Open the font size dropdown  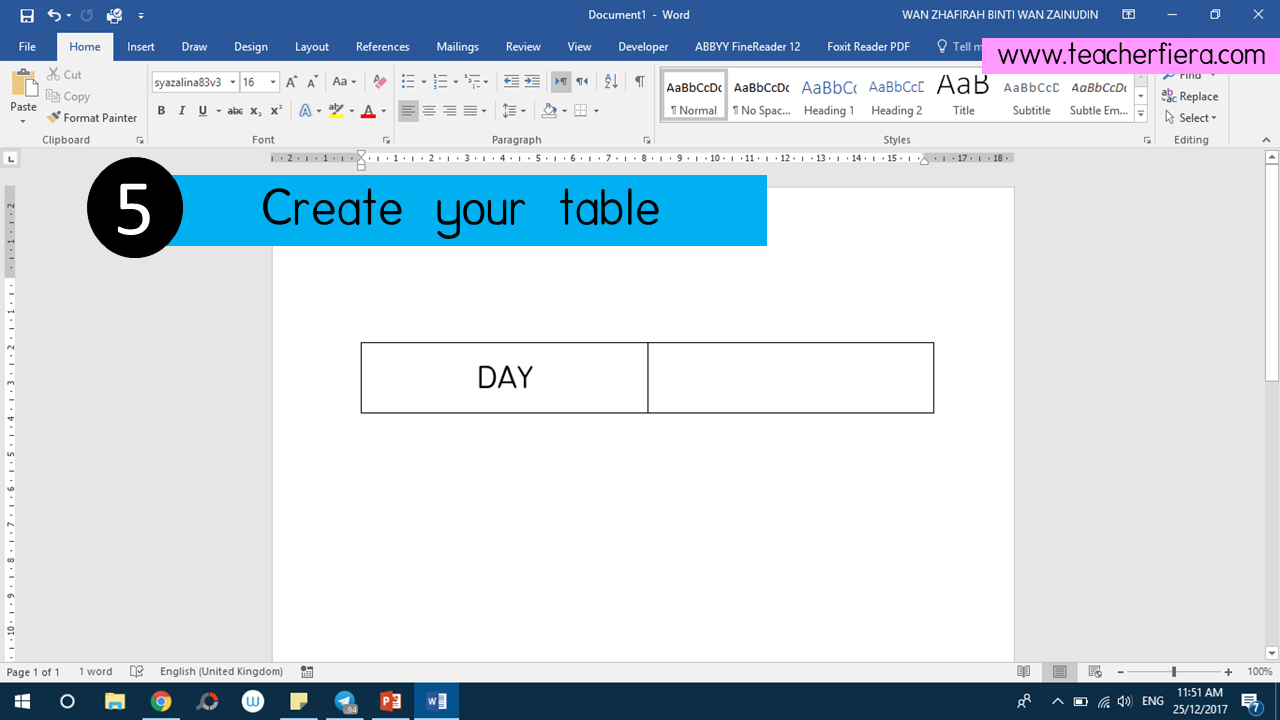273,81
